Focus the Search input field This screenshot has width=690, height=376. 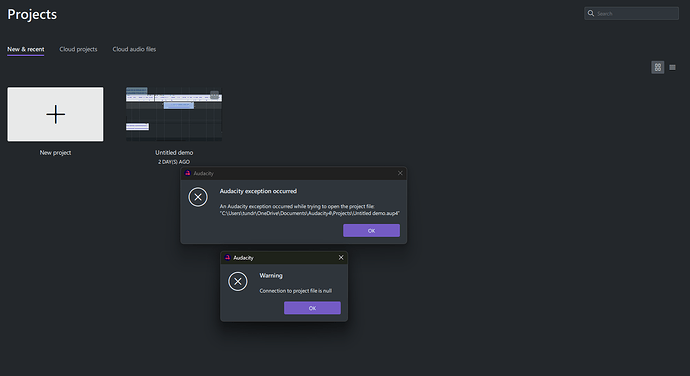pos(631,13)
